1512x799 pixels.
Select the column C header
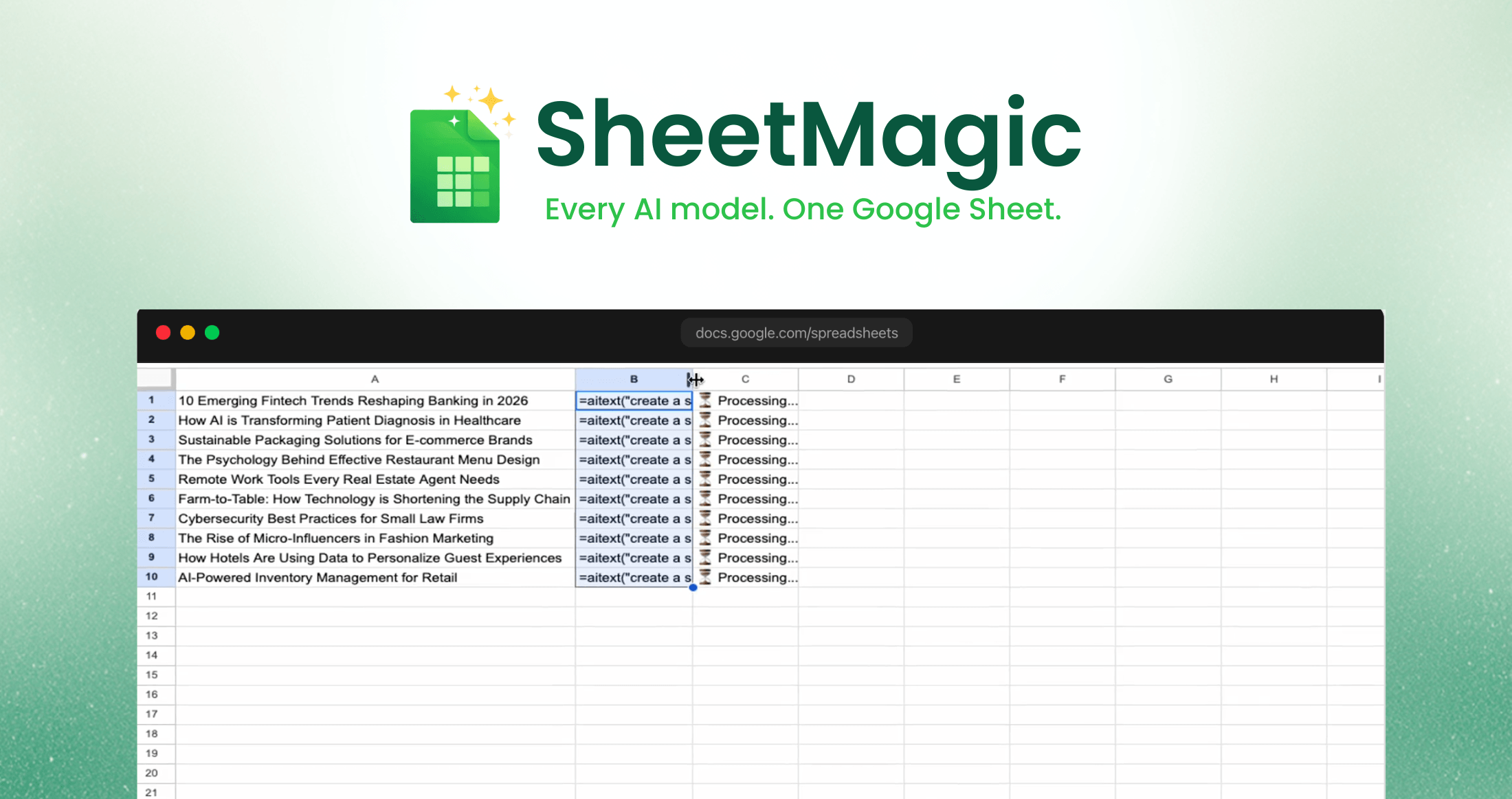point(745,379)
